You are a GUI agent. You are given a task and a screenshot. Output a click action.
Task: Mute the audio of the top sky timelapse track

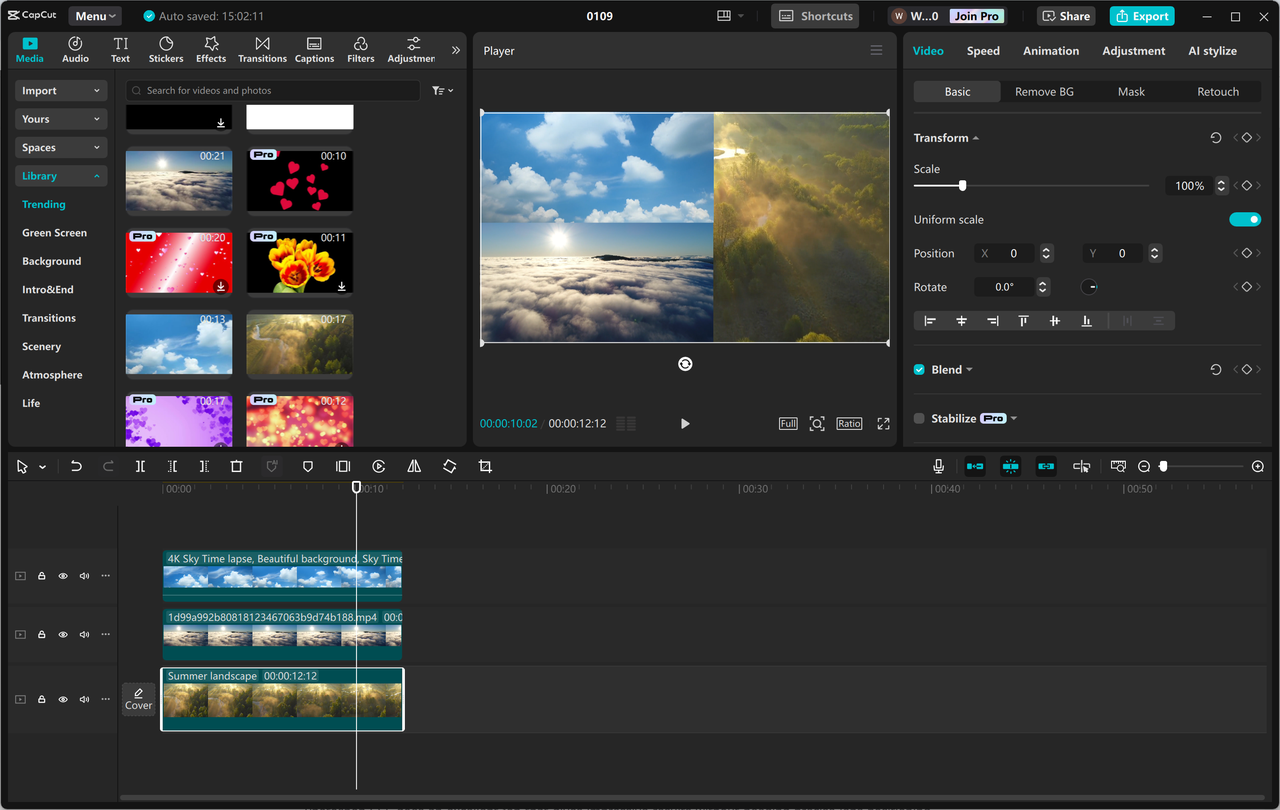(84, 575)
